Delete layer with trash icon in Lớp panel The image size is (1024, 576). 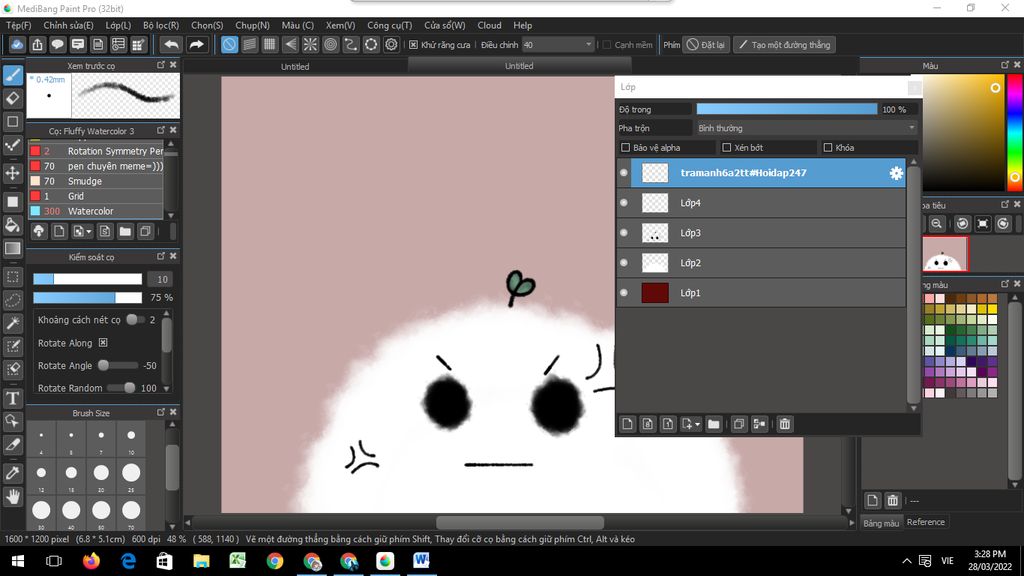tap(784, 424)
